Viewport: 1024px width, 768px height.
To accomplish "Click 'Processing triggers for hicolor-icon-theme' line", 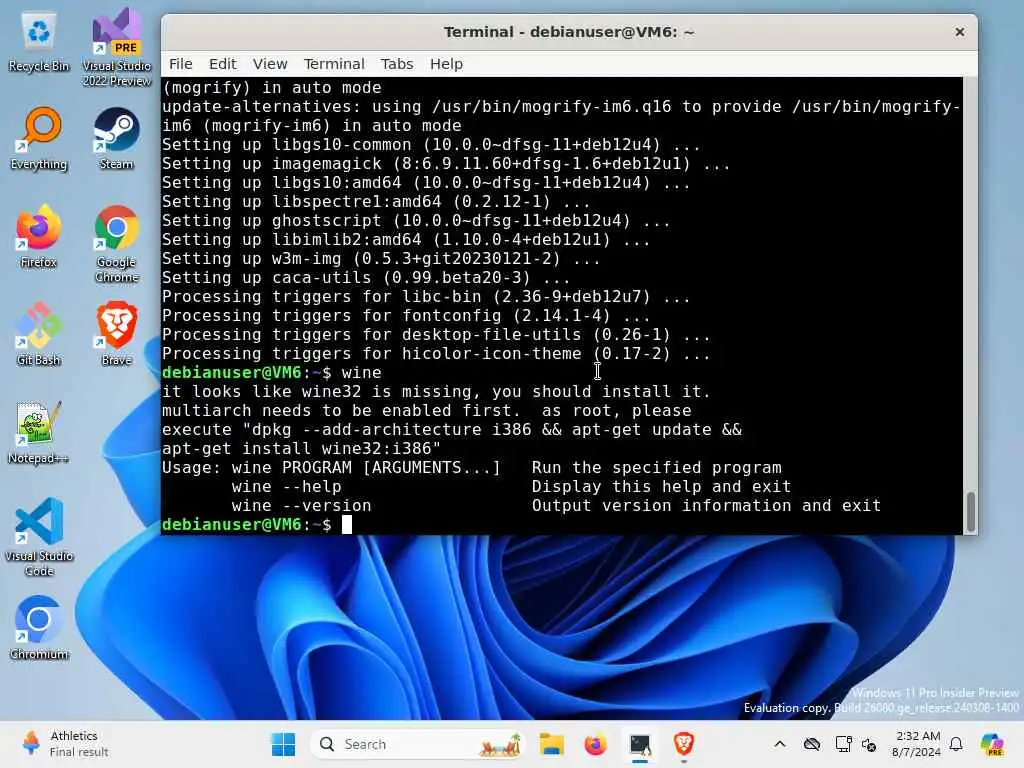I will click(x=436, y=353).
